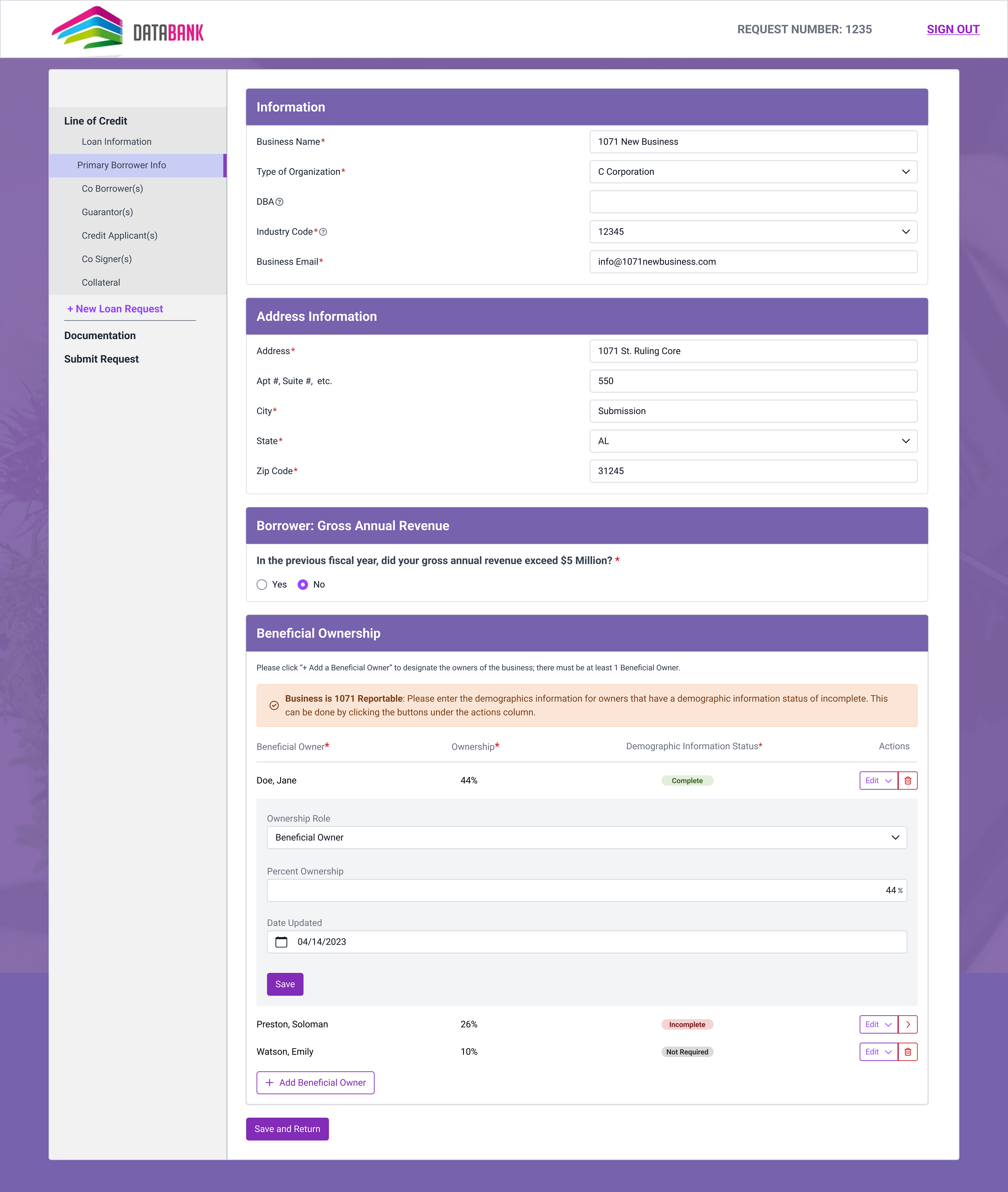The image size is (1008, 1192).
Task: Open Submit Request in sidebar
Action: click(x=101, y=359)
